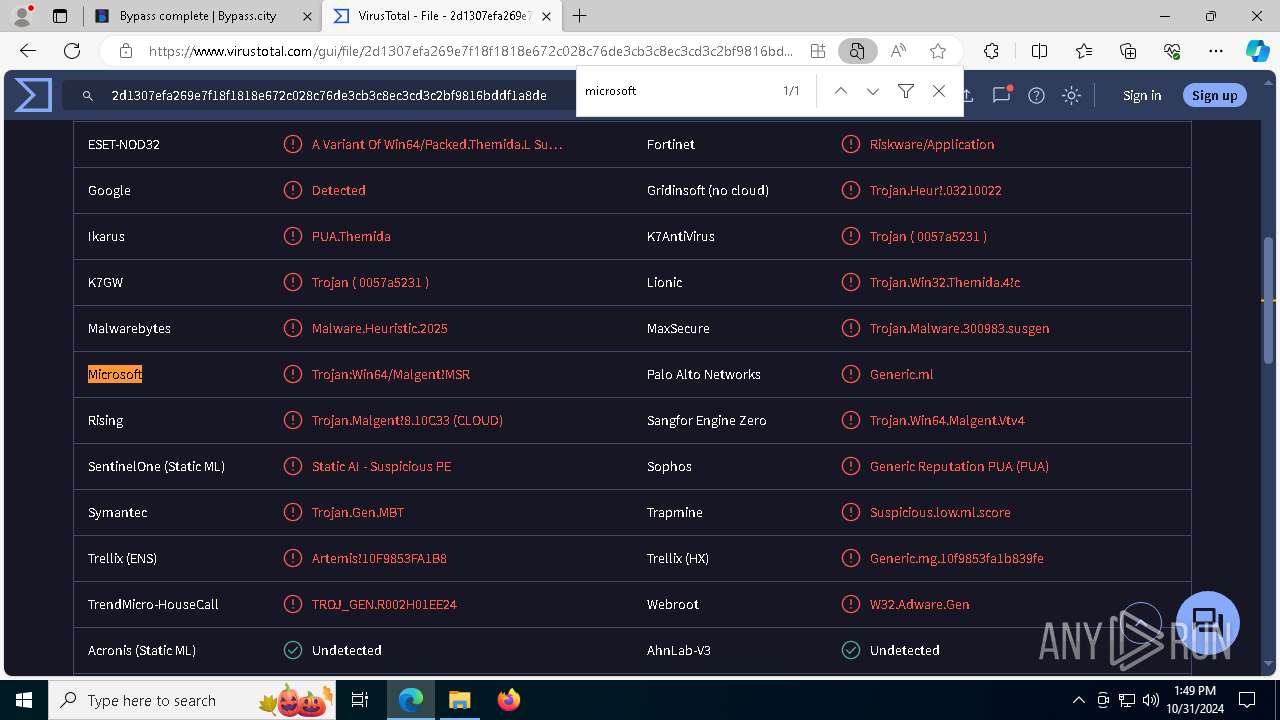This screenshot has width=1280, height=720.
Task: Open the help question mark icon
Action: 1037,95
